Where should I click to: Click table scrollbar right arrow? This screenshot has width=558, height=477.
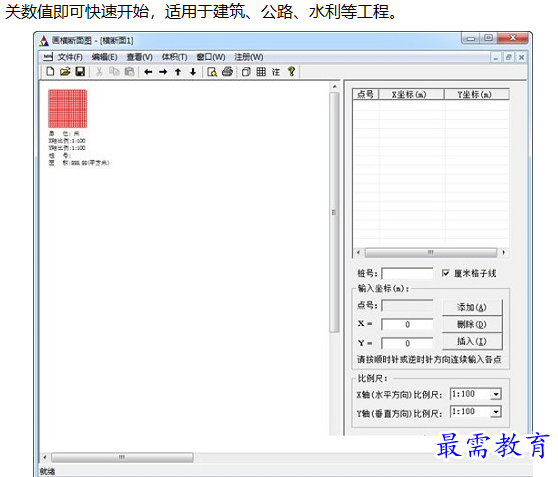[x=503, y=252]
